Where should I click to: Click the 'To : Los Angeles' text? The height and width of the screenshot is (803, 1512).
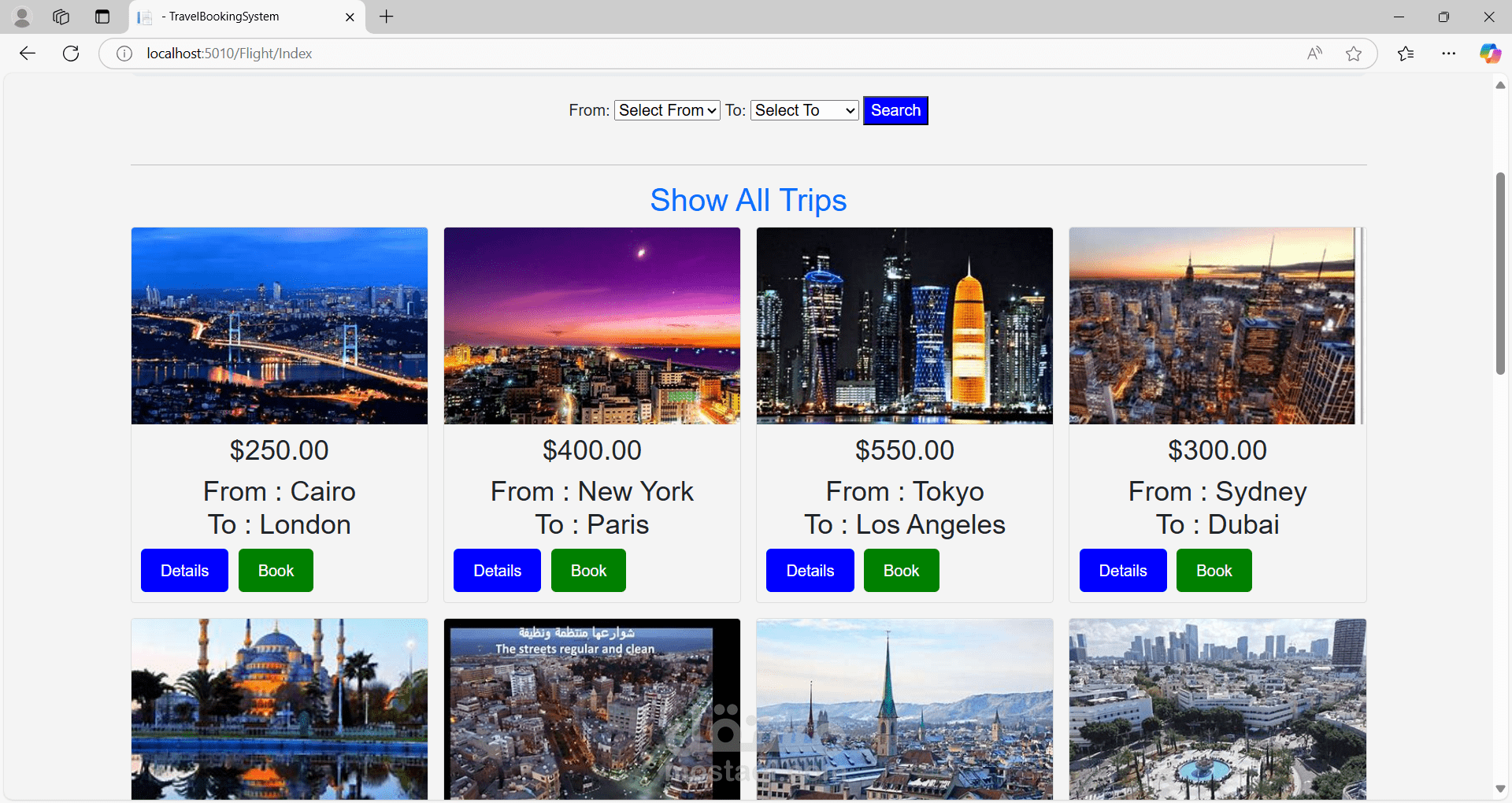[905, 524]
